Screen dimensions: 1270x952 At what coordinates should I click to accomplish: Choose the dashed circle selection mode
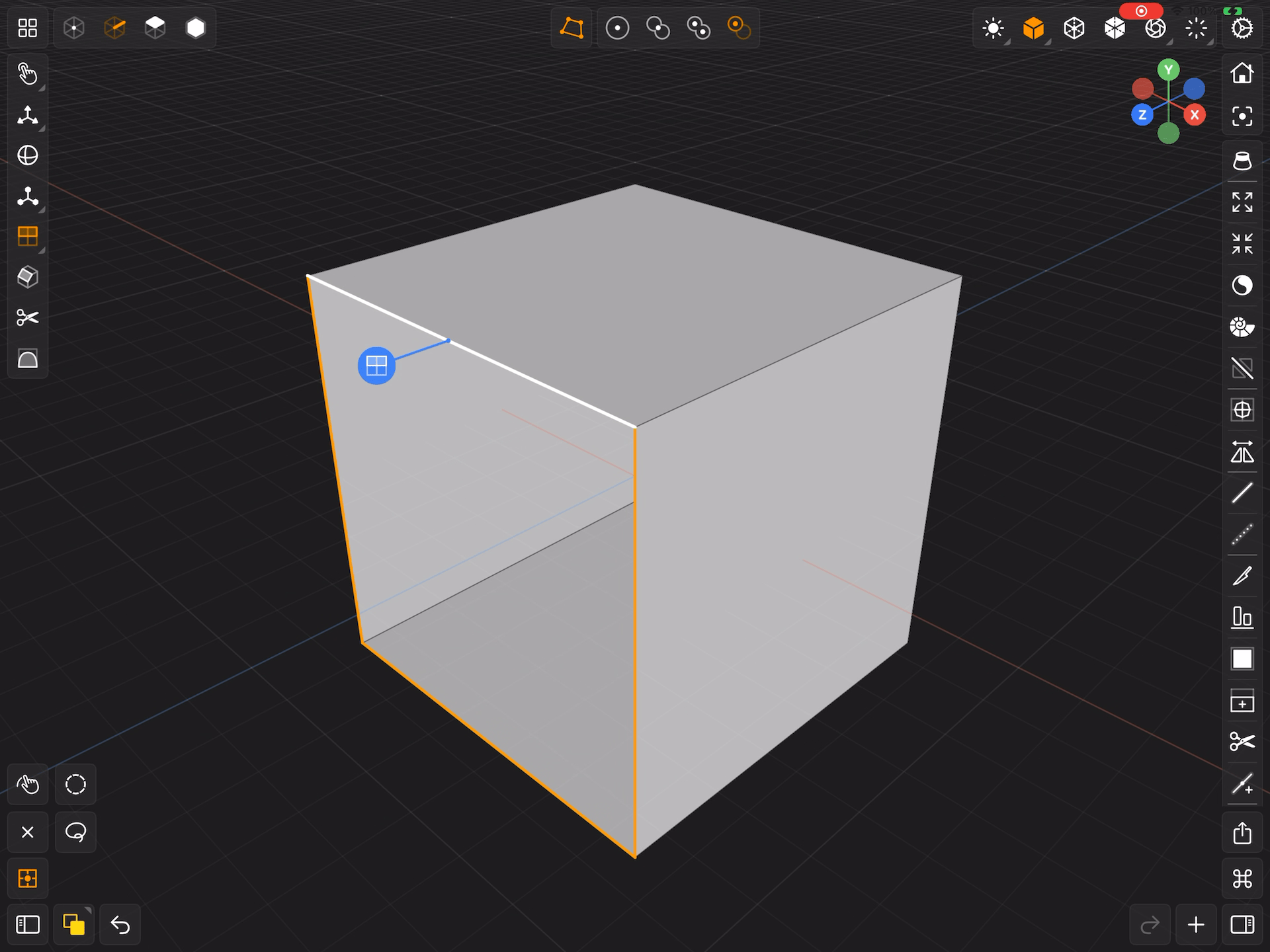point(75,785)
